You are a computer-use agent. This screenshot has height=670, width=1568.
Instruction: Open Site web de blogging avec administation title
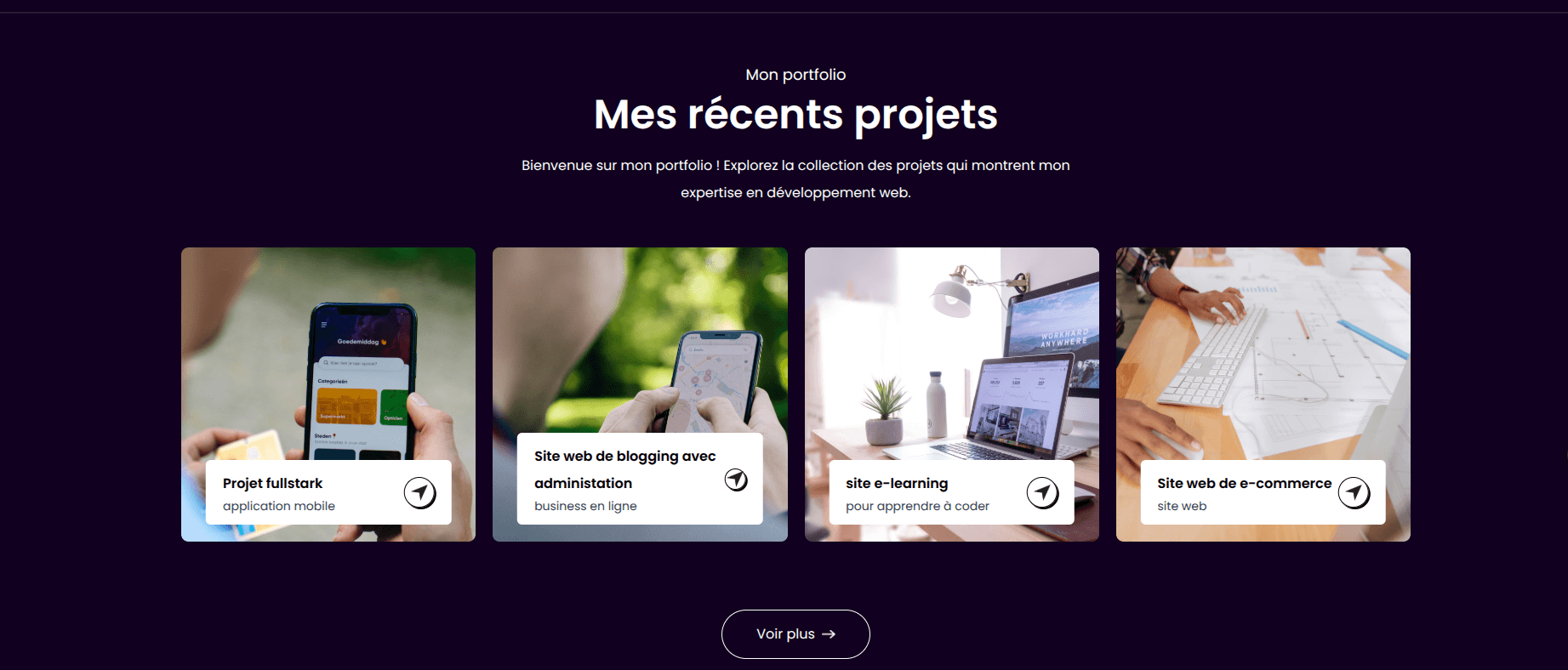tap(625, 469)
